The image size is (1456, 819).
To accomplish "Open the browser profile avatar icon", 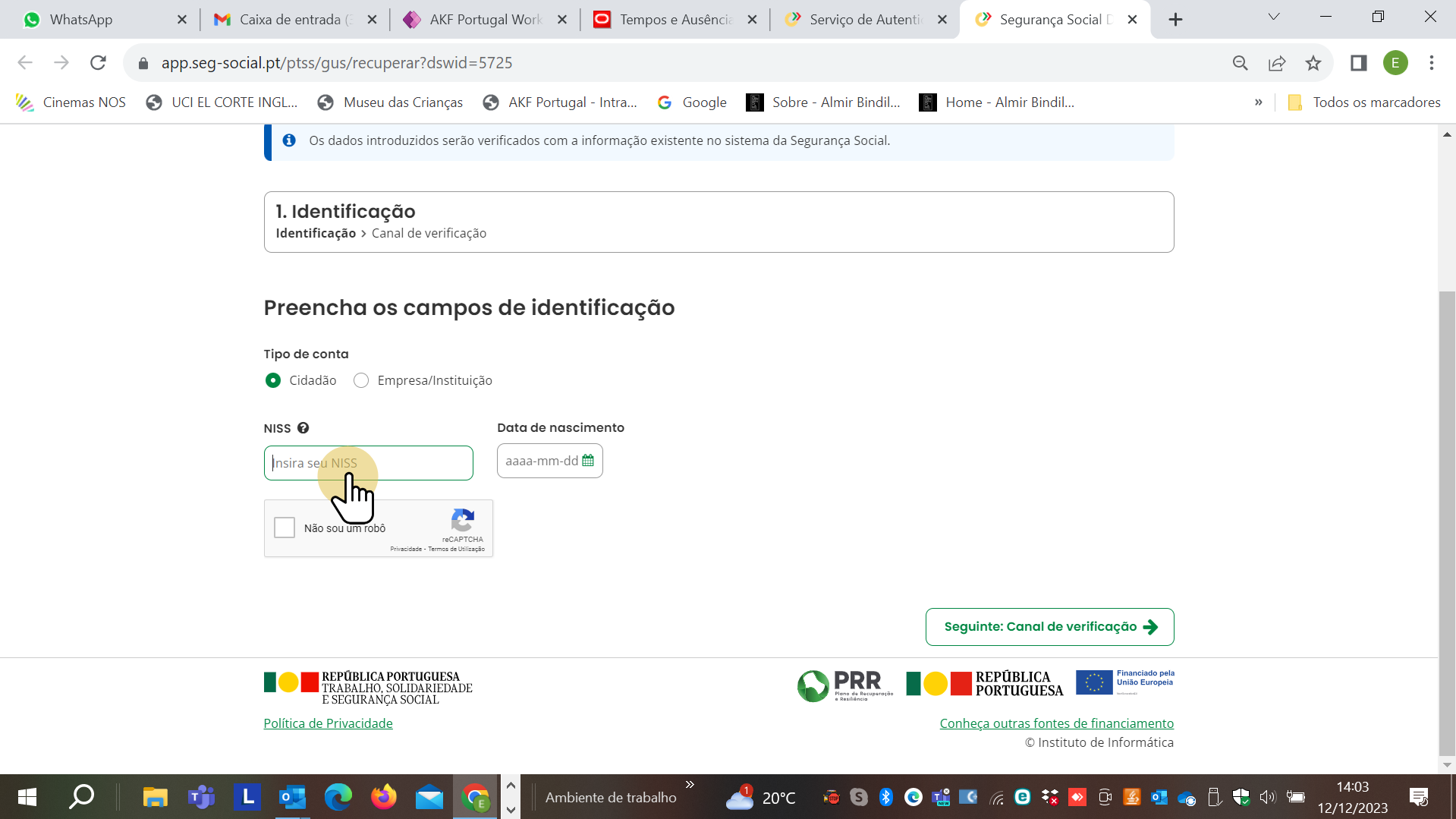I will [x=1395, y=63].
